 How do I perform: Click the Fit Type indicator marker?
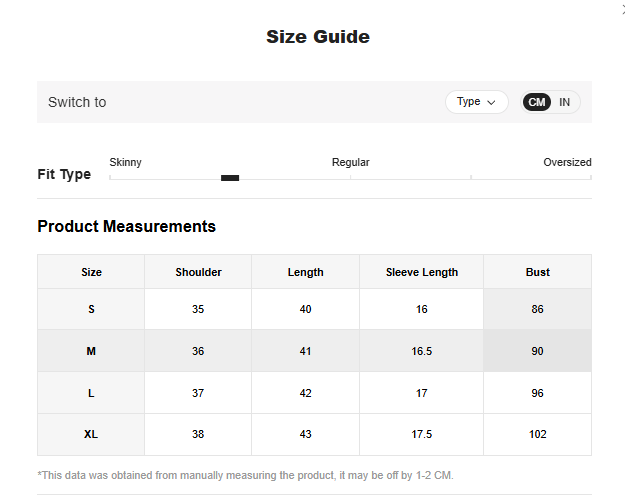(230, 178)
